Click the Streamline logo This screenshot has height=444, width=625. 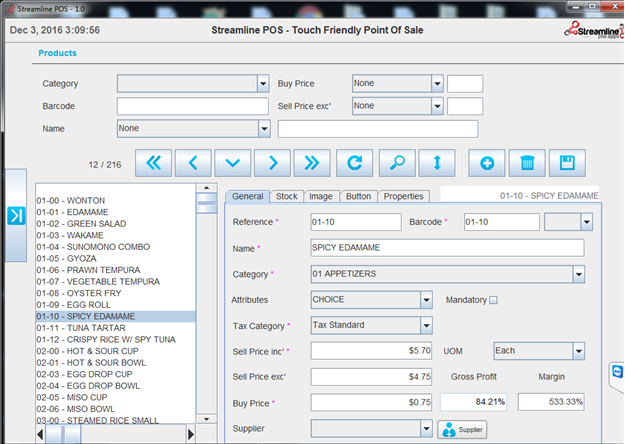[594, 30]
